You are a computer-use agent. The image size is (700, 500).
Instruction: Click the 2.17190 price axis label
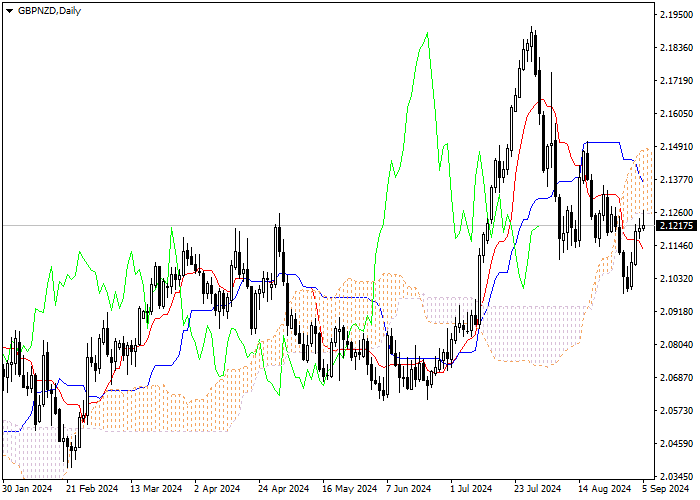[676, 81]
